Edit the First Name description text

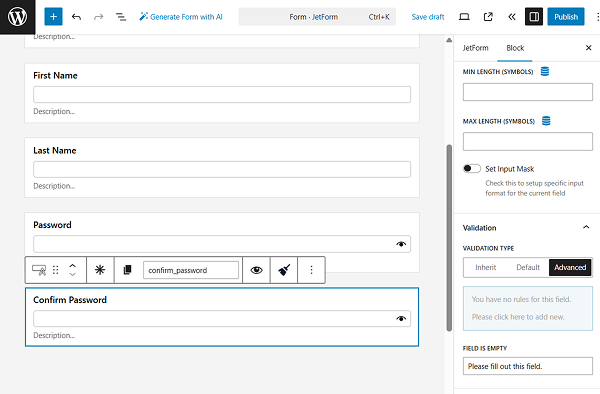point(54,111)
